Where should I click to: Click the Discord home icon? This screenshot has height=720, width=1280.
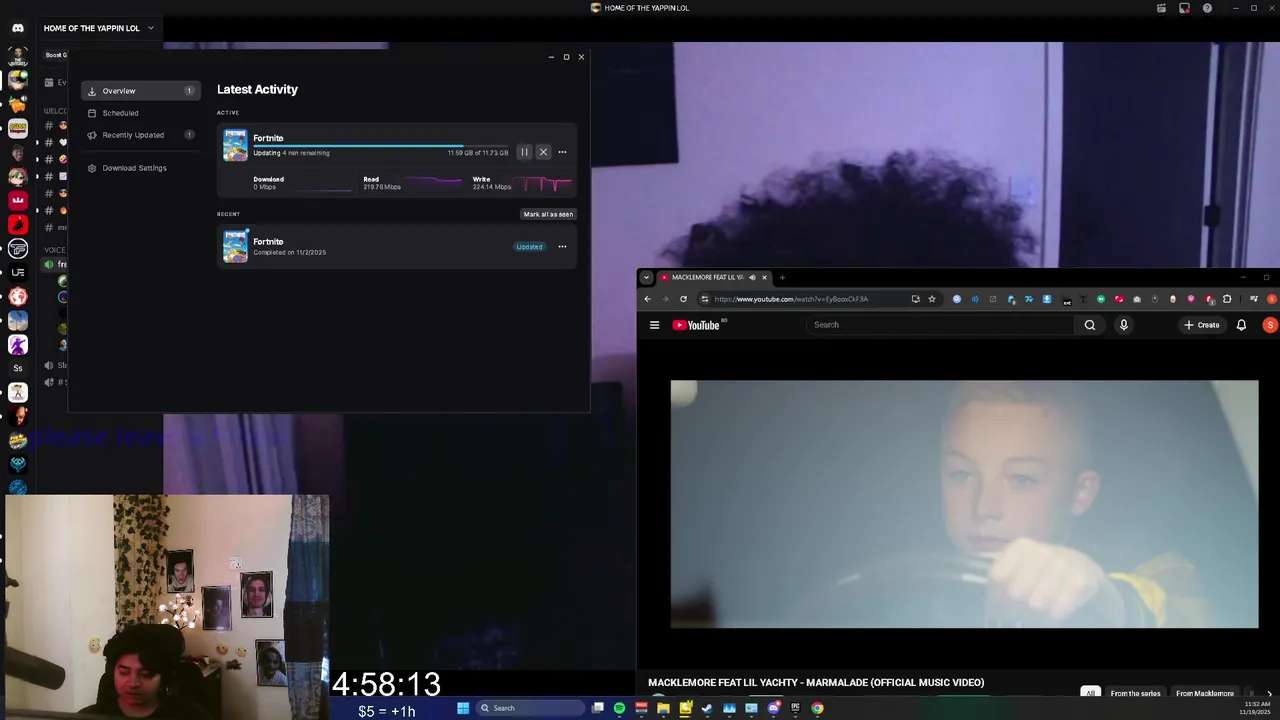(x=18, y=28)
